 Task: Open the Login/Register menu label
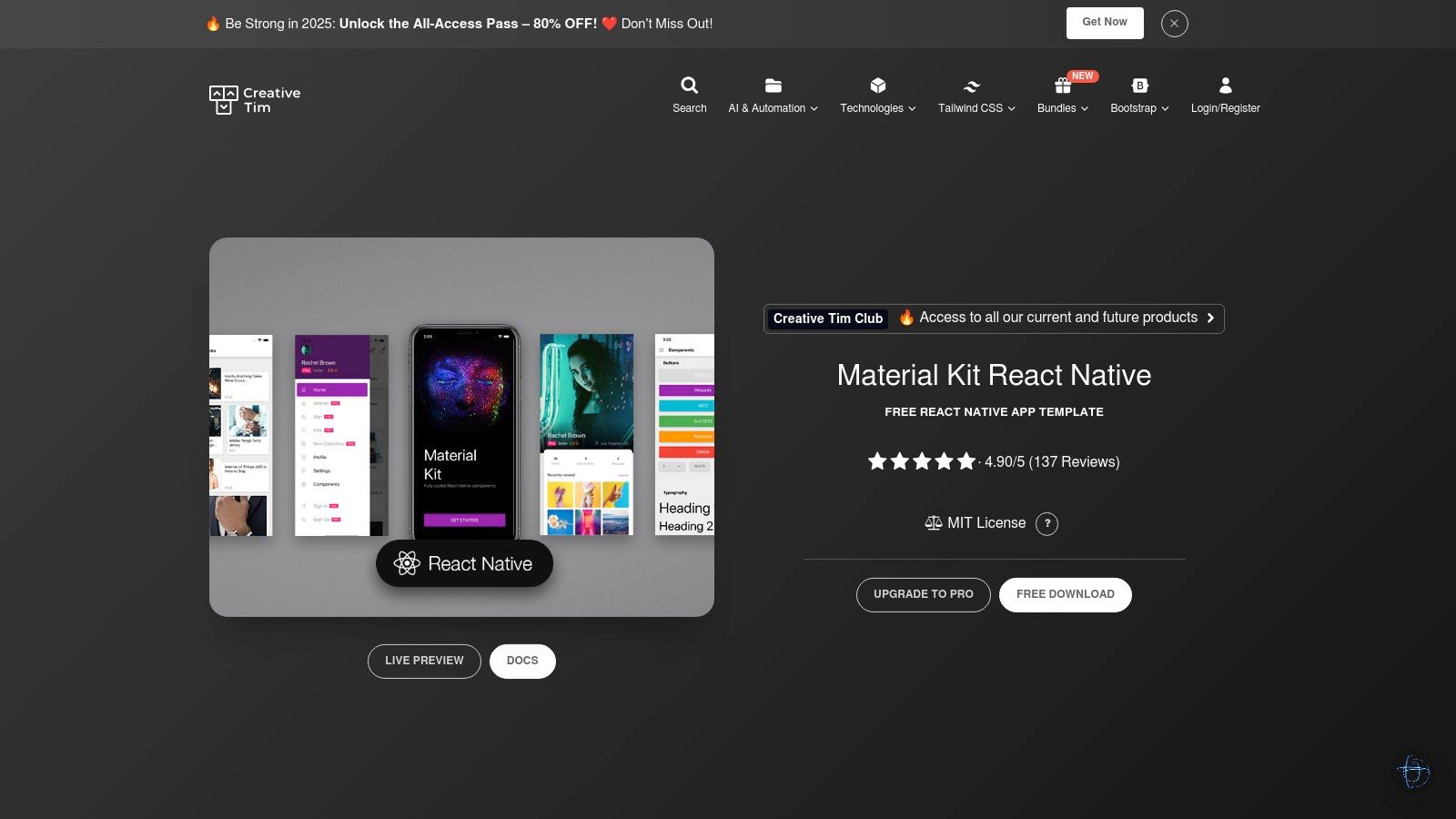click(1226, 108)
